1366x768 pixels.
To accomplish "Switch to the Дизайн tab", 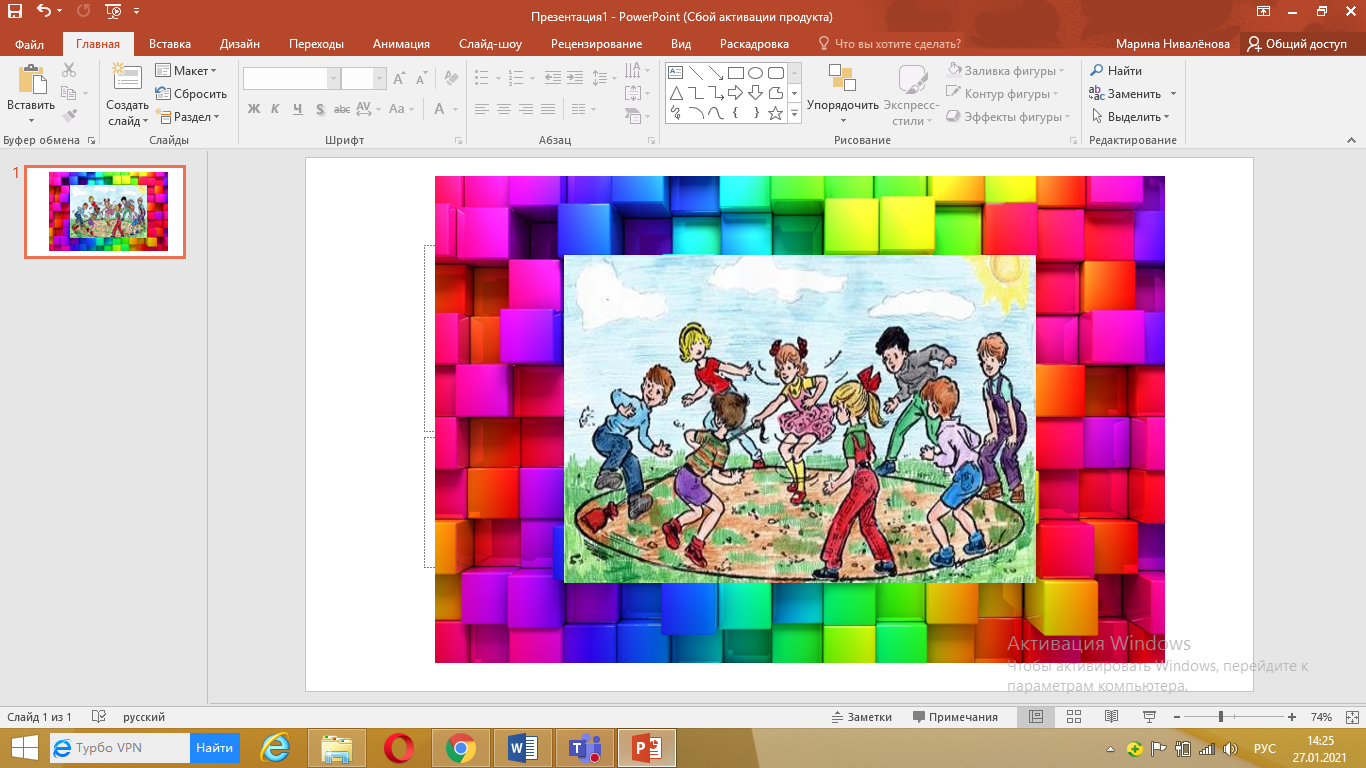I will click(x=240, y=44).
